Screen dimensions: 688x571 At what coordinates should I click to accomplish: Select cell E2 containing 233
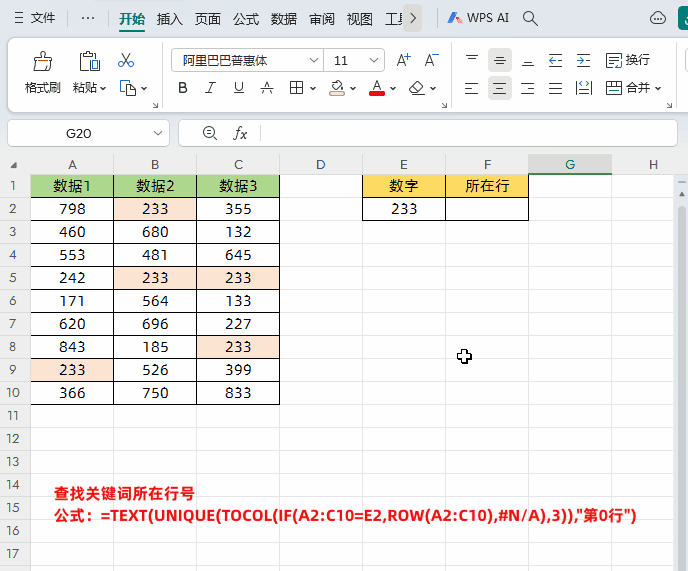point(404,209)
